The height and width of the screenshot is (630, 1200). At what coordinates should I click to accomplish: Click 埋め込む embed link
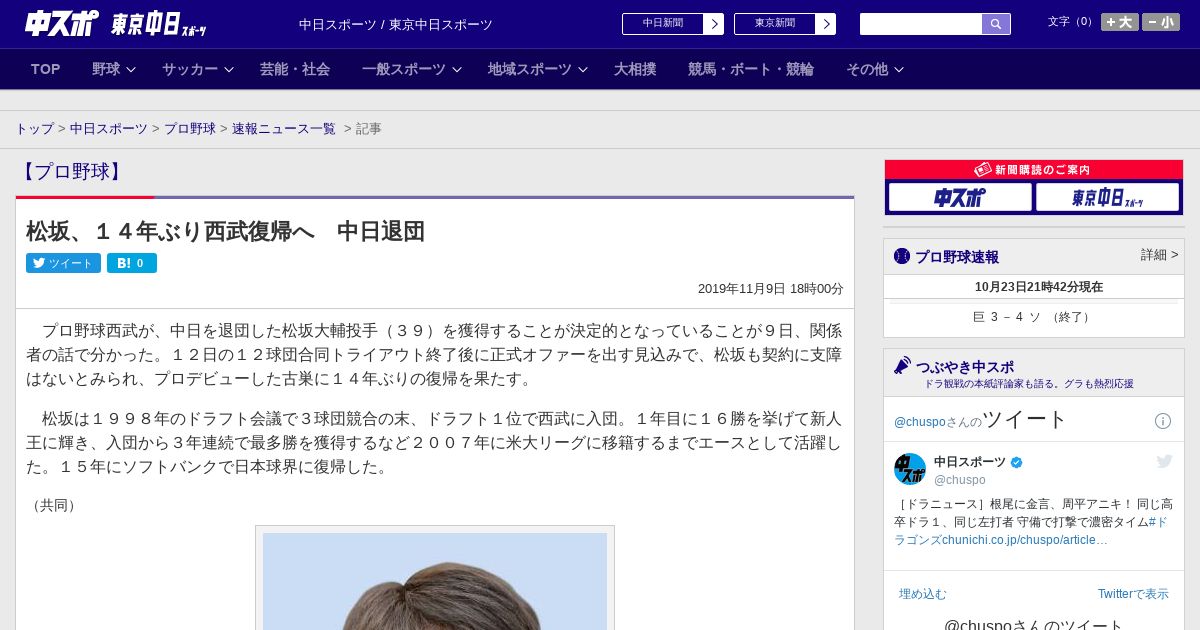click(923, 594)
